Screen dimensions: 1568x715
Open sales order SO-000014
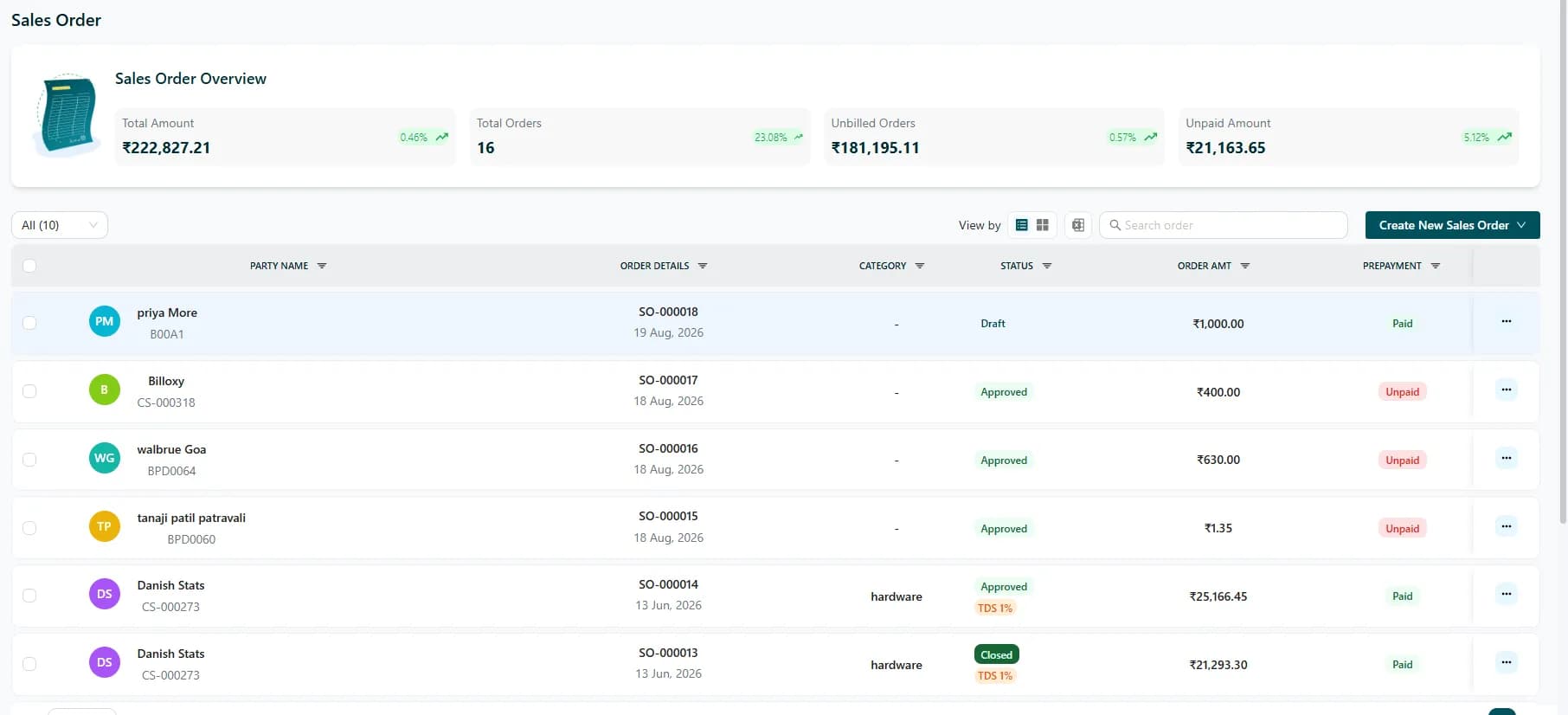668,584
